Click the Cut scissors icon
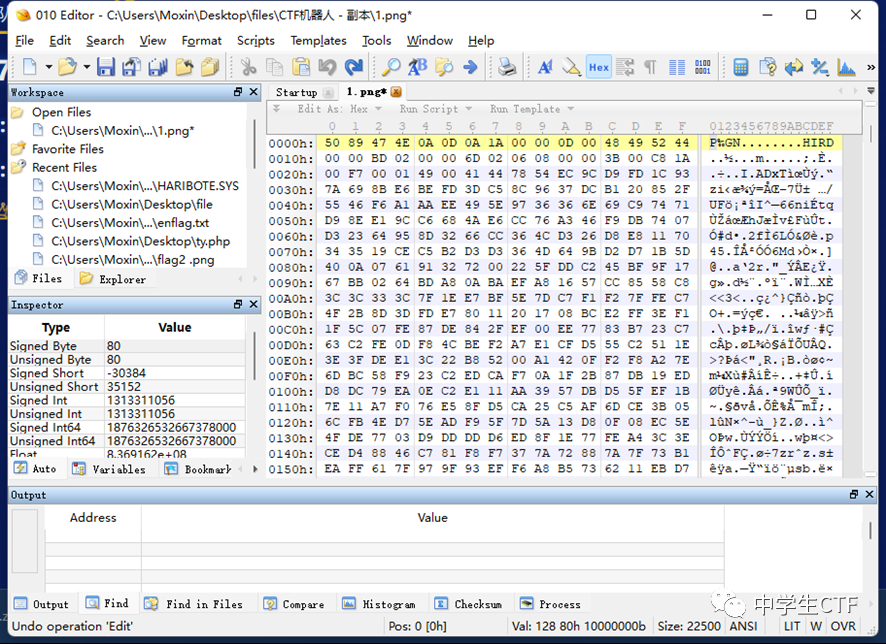 248,67
